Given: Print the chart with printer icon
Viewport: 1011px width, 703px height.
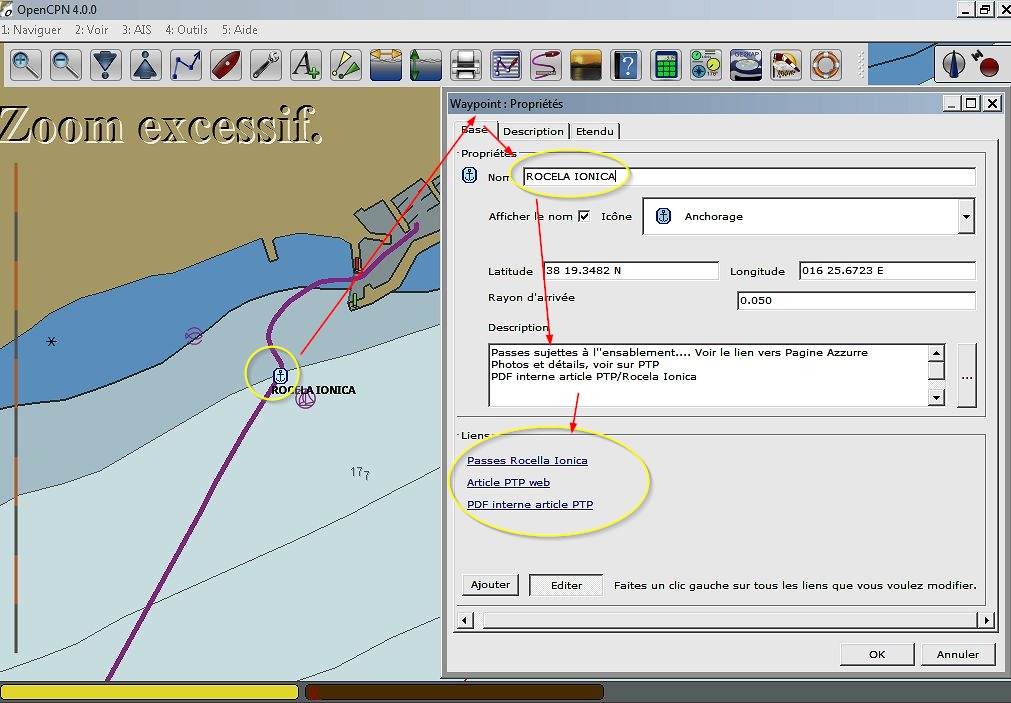Looking at the screenshot, I should [x=466, y=65].
